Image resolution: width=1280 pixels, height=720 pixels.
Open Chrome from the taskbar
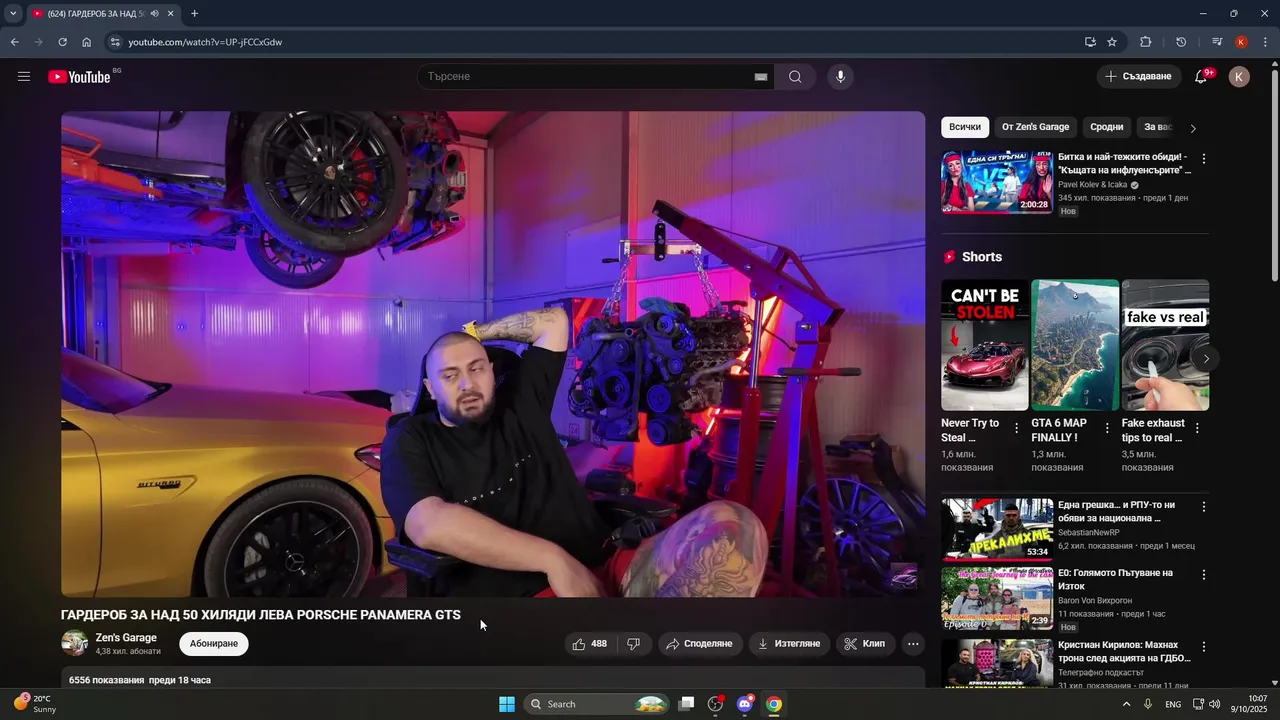[774, 704]
